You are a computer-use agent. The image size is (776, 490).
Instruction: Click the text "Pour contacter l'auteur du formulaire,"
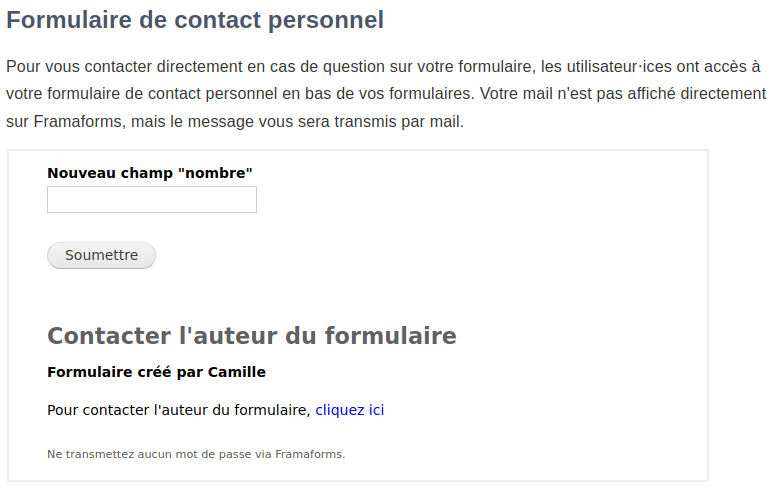click(179, 410)
